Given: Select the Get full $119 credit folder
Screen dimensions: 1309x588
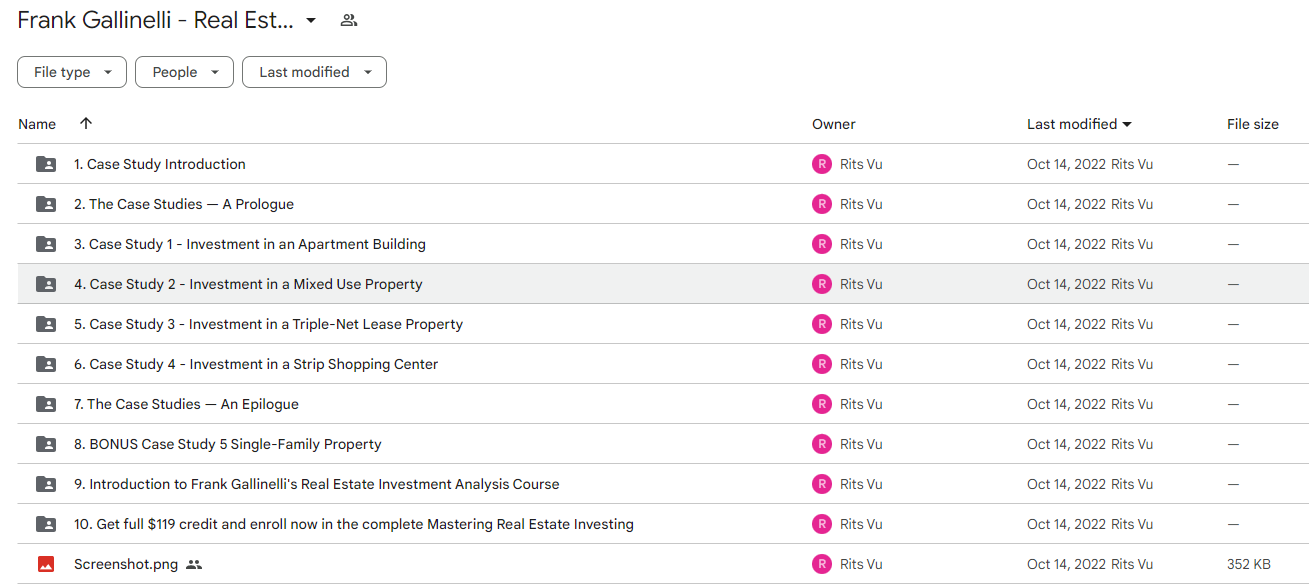Looking at the screenshot, I should [x=663, y=524].
